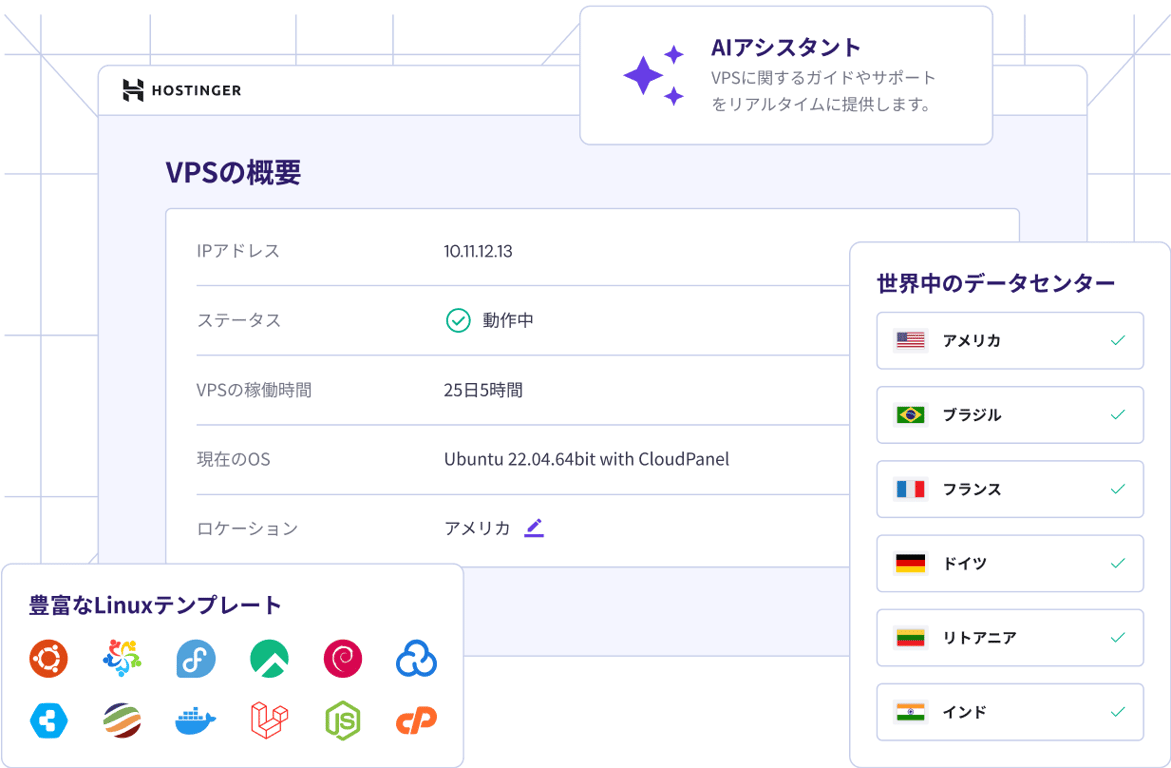Select the Rocky Linux green mountain icon

269,659
